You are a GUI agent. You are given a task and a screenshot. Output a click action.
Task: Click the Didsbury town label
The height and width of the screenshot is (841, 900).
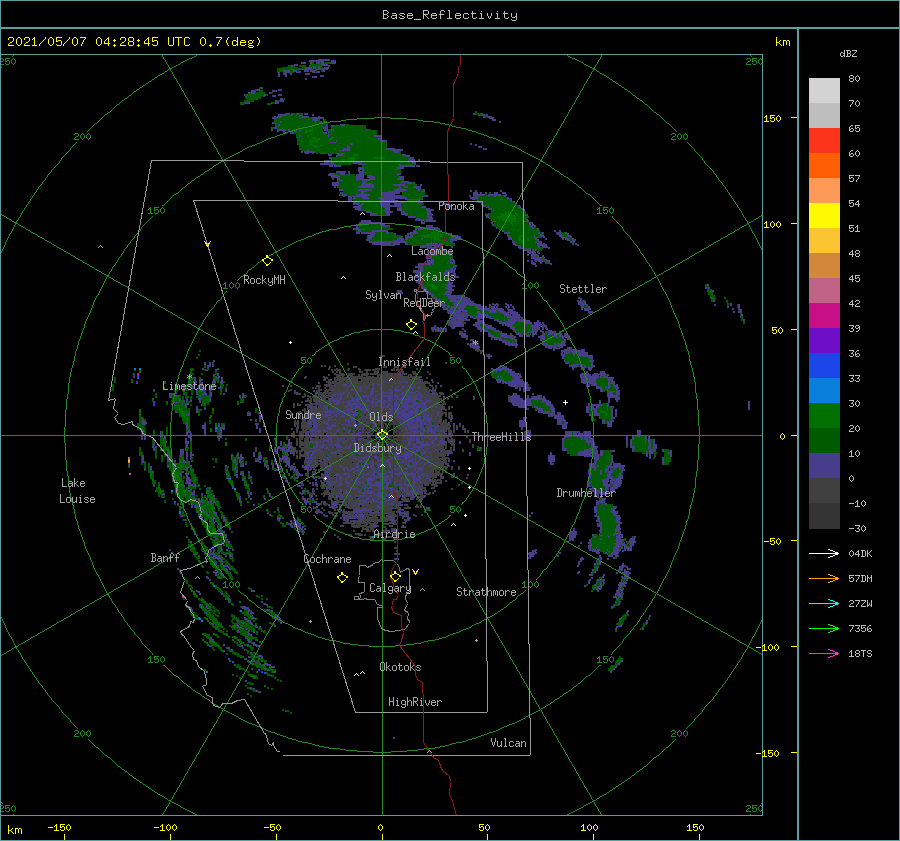click(x=378, y=448)
